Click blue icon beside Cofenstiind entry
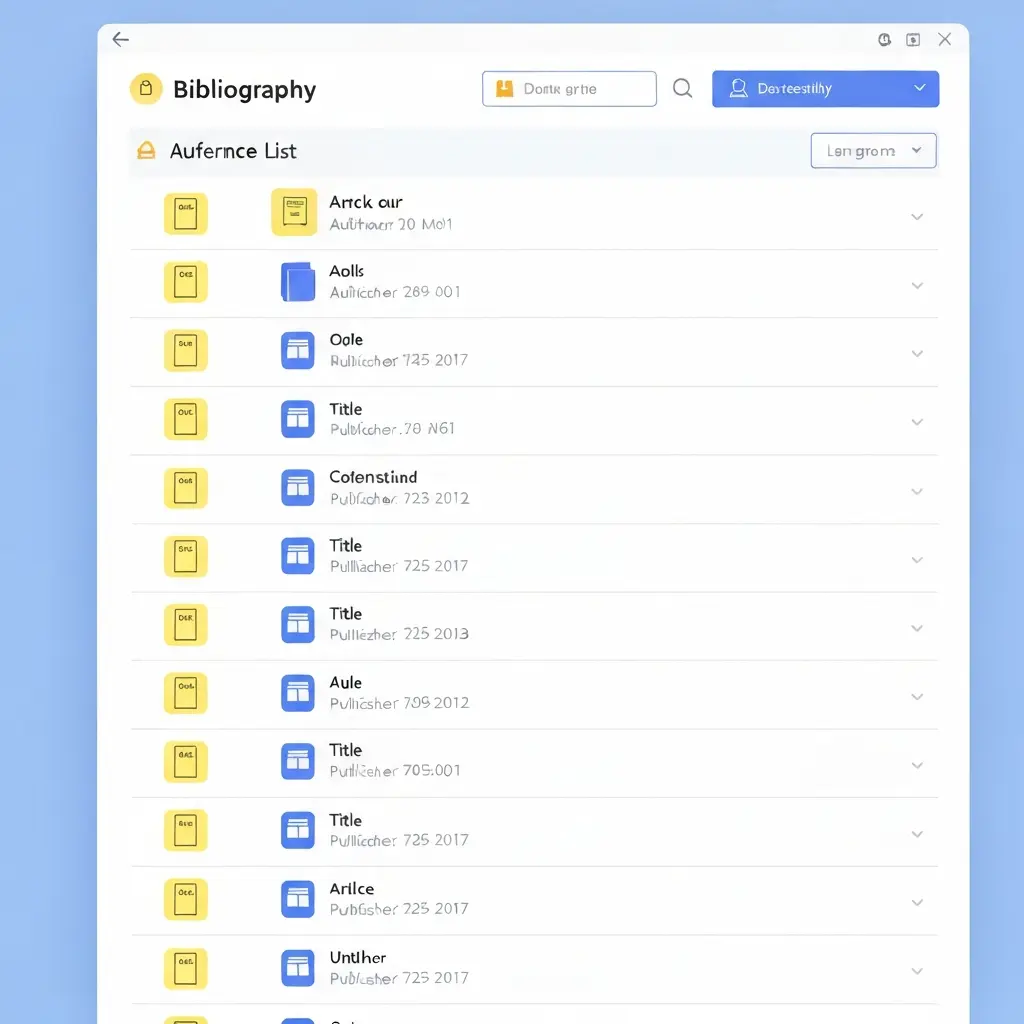The height and width of the screenshot is (1024, 1024). point(297,488)
